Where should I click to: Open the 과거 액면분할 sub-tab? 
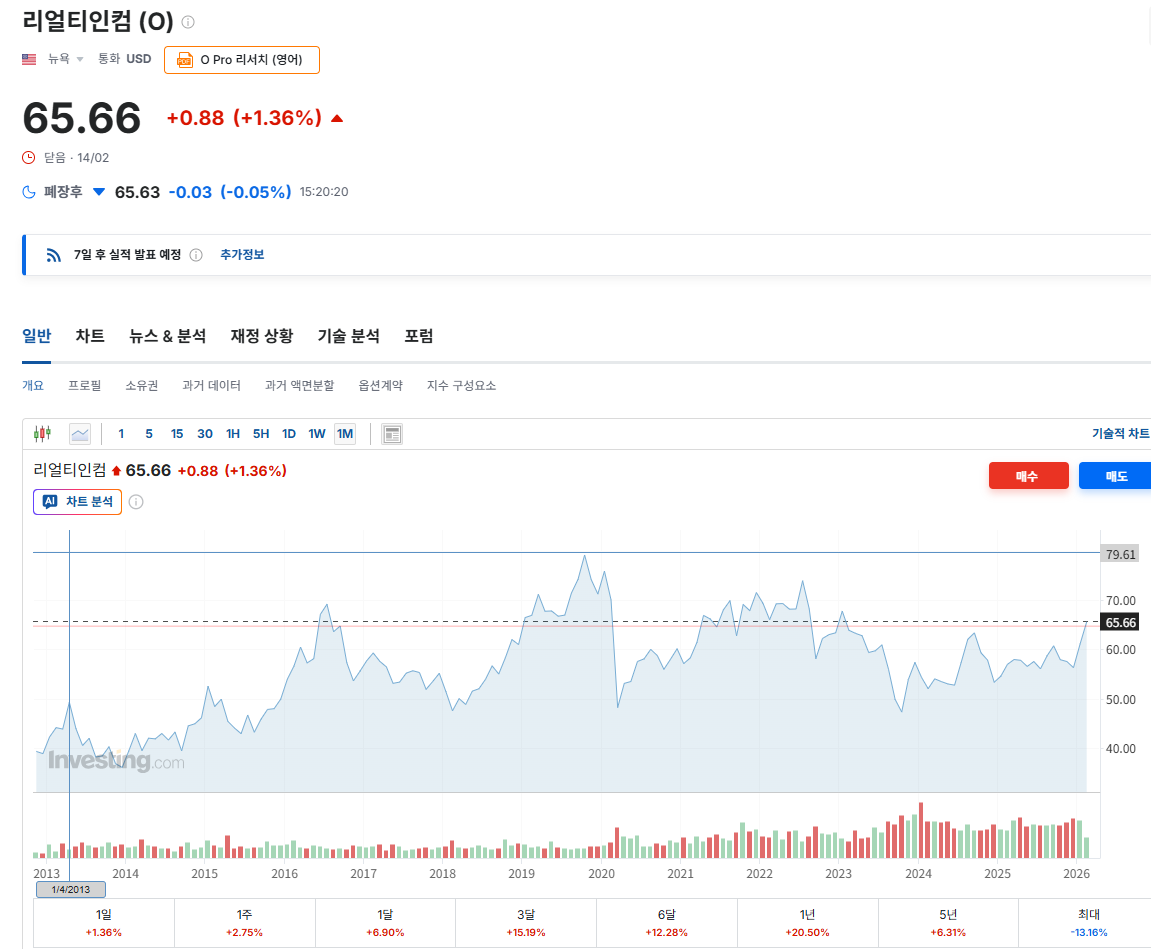tap(299, 385)
